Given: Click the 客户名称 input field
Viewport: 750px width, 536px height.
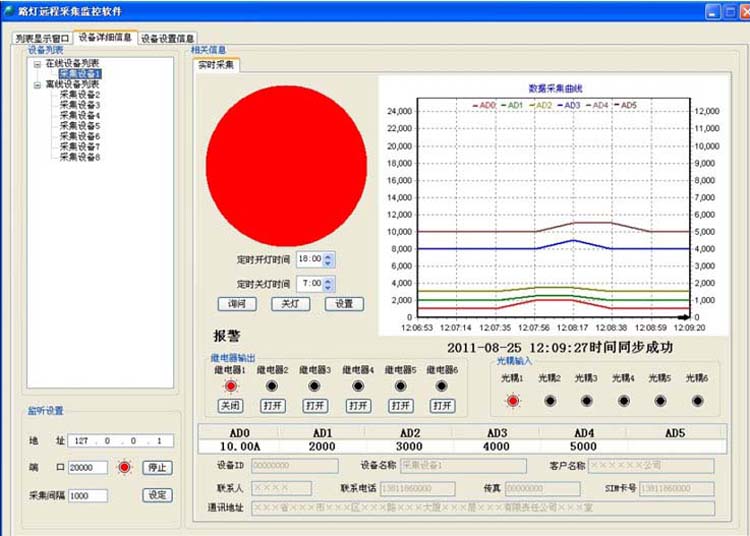Looking at the screenshot, I should coord(651,465).
